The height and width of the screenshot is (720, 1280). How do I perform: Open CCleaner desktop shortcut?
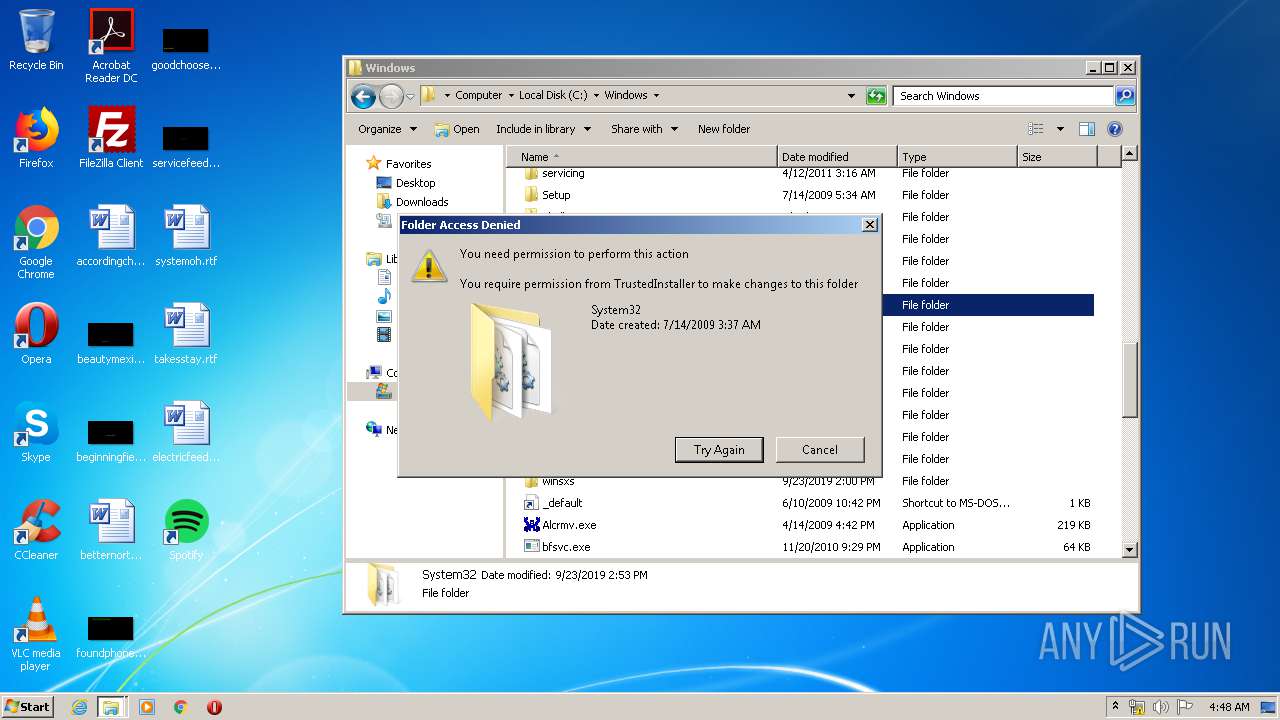(x=36, y=530)
